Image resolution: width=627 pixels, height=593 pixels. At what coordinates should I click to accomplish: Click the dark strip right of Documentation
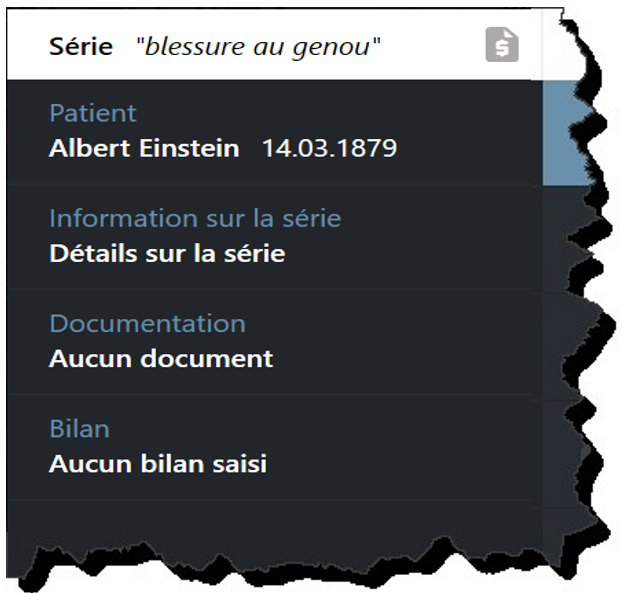(x=570, y=340)
